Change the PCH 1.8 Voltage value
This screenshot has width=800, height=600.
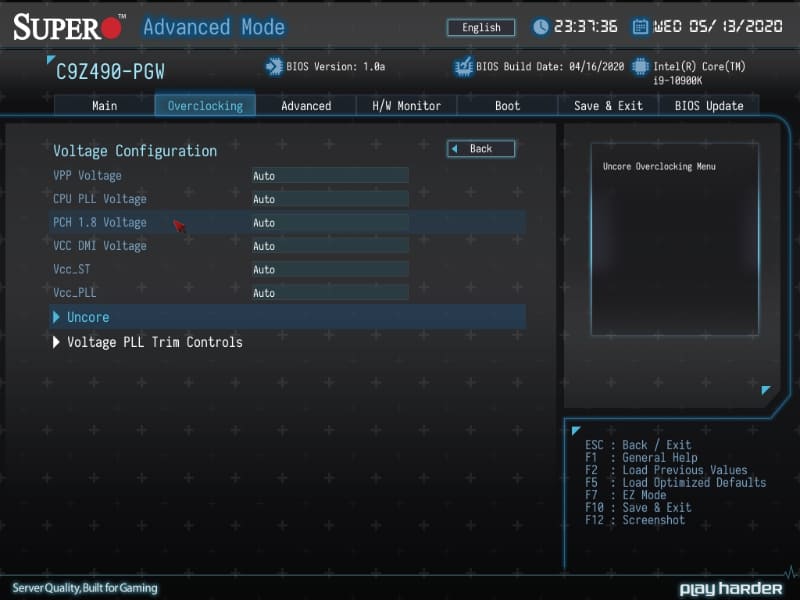[330, 222]
